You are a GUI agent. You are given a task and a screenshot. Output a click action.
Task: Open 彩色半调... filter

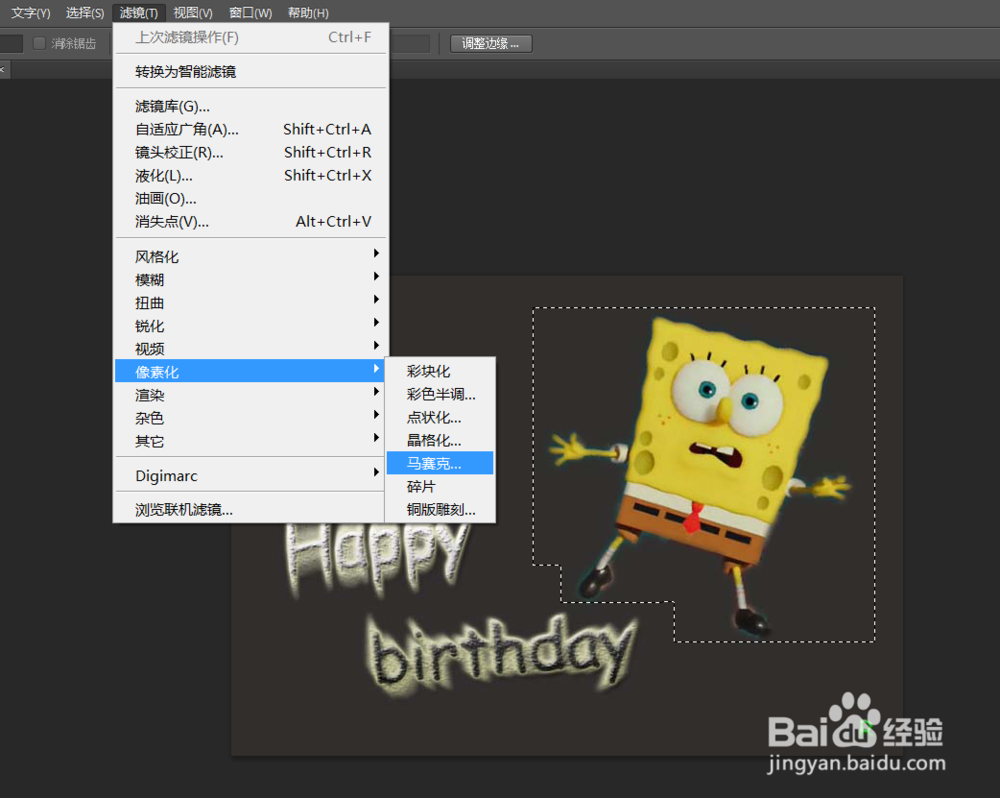440,394
